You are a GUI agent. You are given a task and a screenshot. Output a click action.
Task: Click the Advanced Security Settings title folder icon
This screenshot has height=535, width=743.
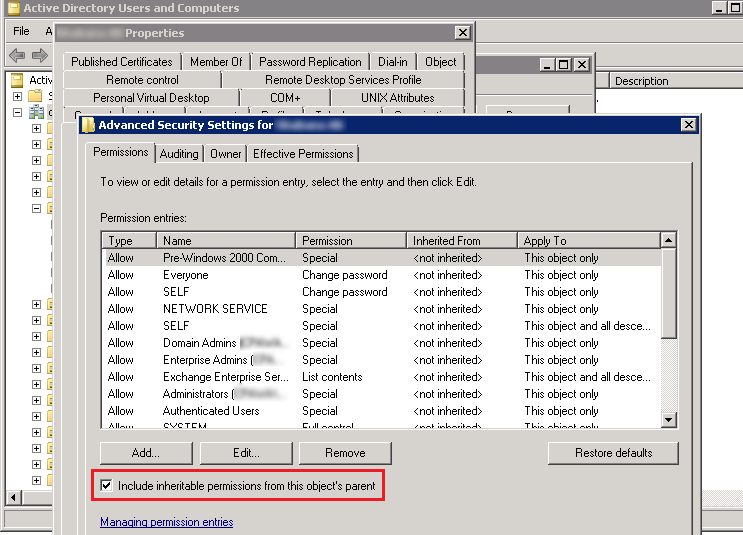click(88, 125)
